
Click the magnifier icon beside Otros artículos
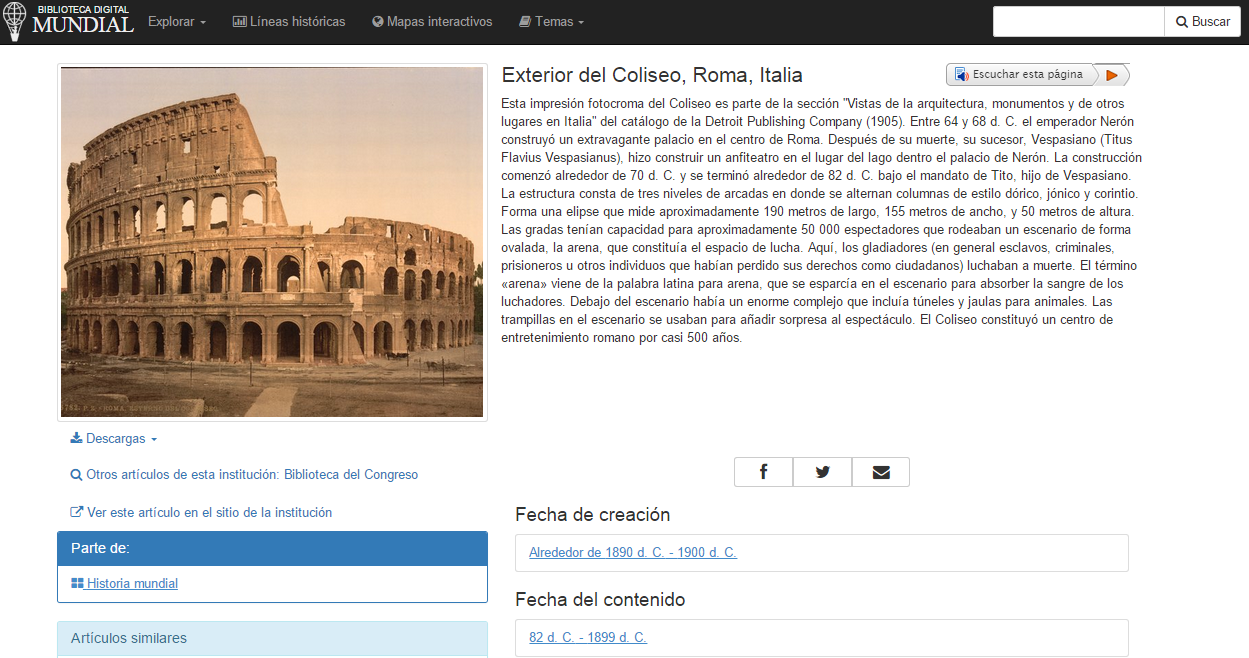[x=76, y=476]
